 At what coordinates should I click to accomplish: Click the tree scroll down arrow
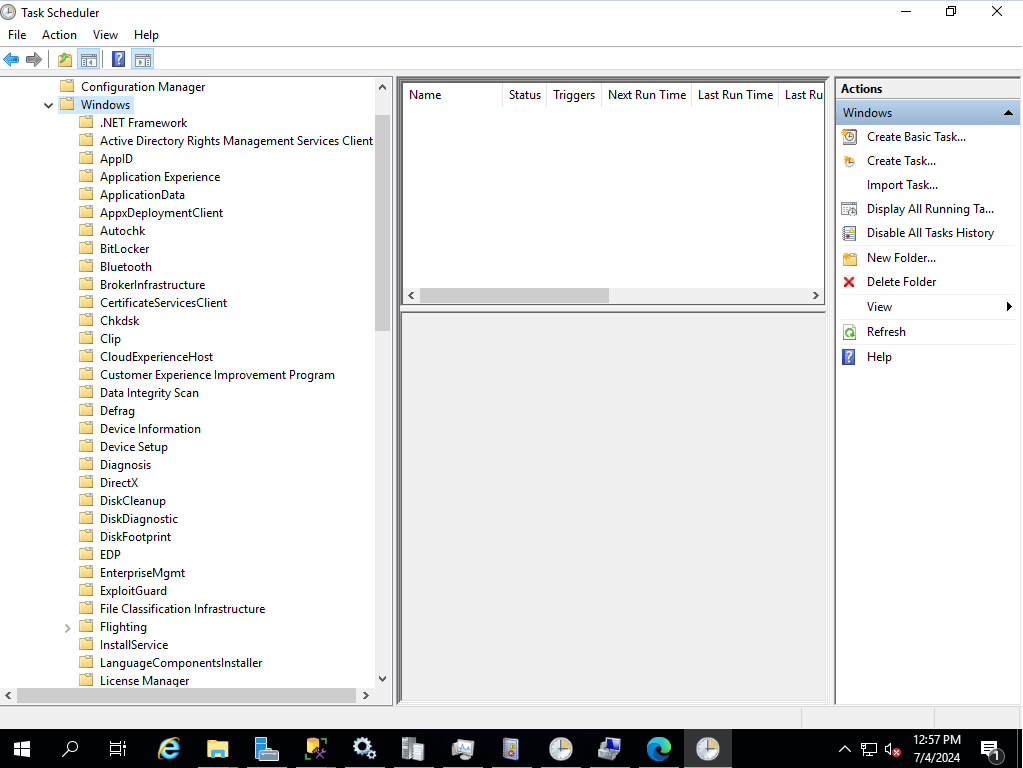tap(382, 679)
